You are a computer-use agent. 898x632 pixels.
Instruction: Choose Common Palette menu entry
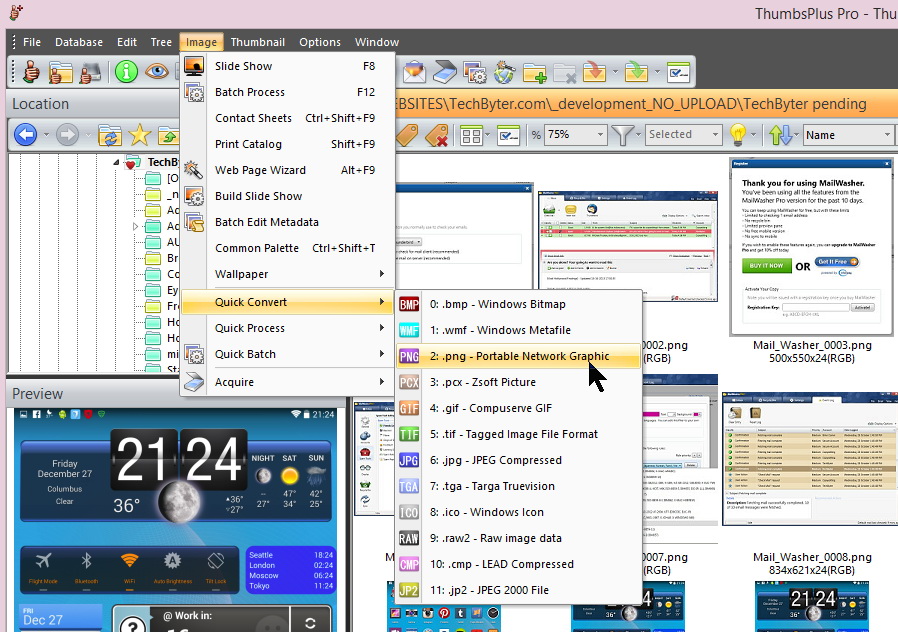pyautogui.click(x=287, y=248)
